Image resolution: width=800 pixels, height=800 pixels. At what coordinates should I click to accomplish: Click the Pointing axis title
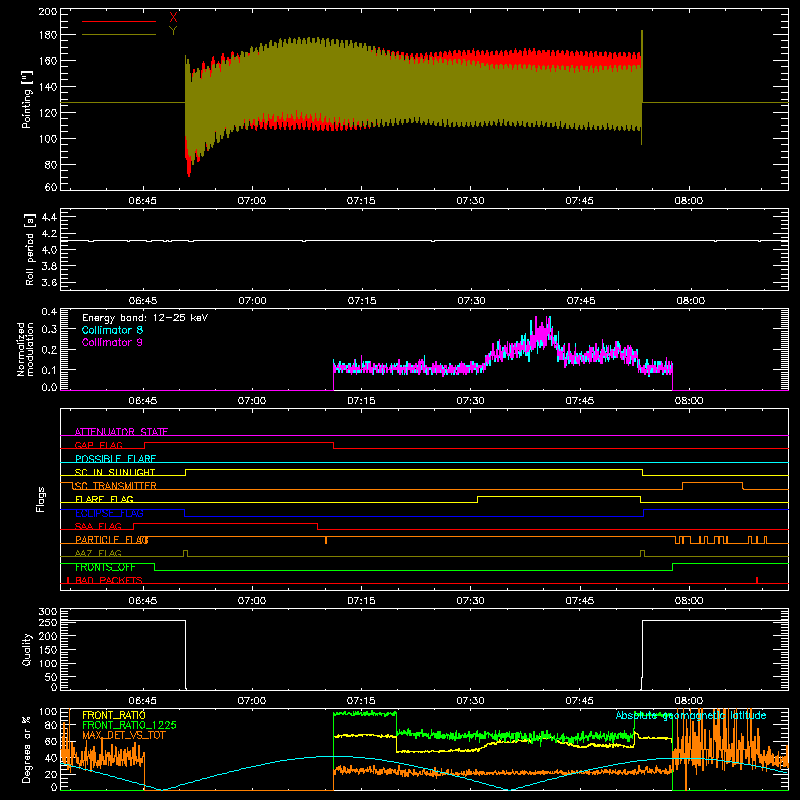(x=27, y=99)
